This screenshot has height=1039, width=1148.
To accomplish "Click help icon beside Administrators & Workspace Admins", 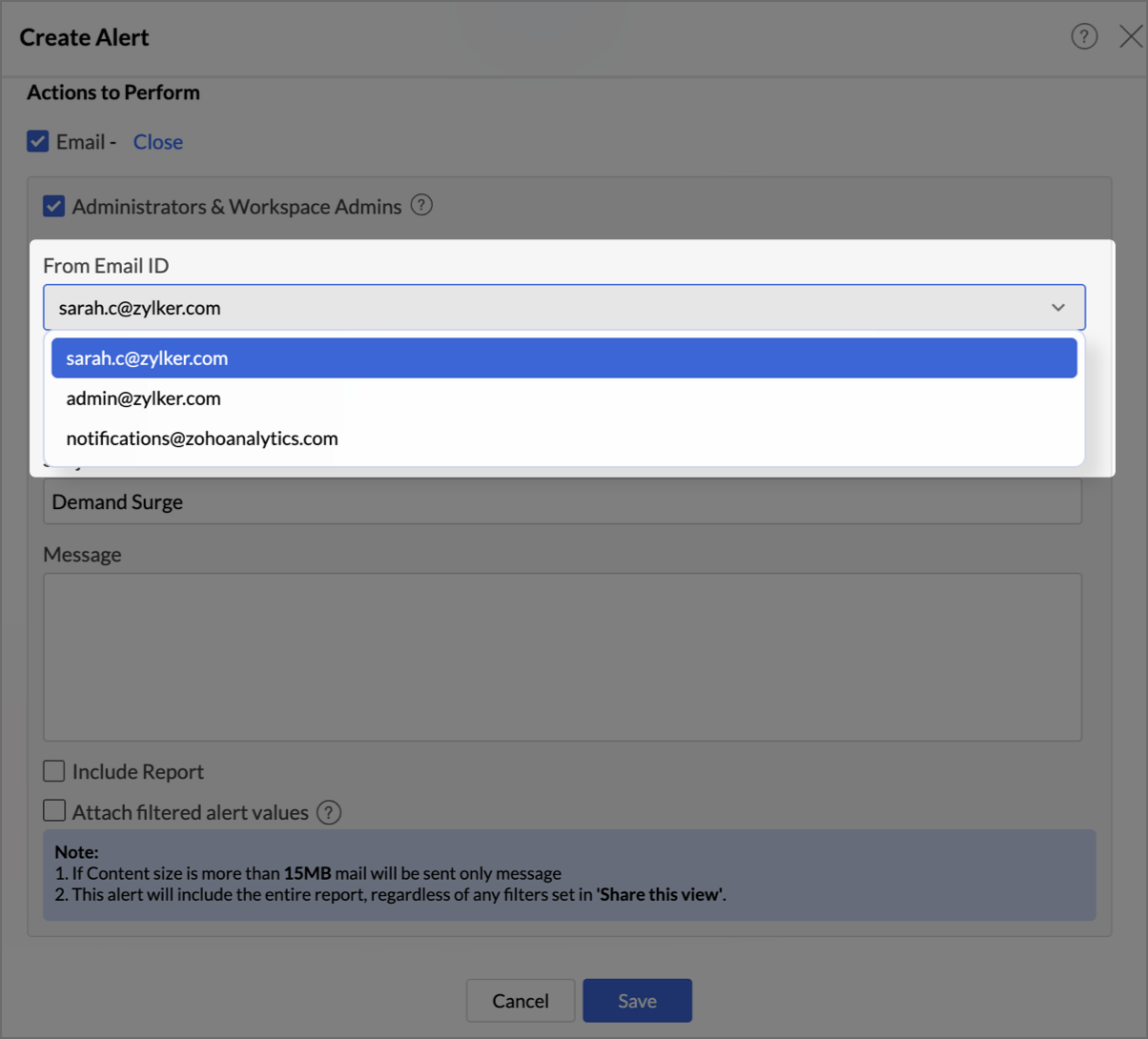I will click(x=421, y=205).
